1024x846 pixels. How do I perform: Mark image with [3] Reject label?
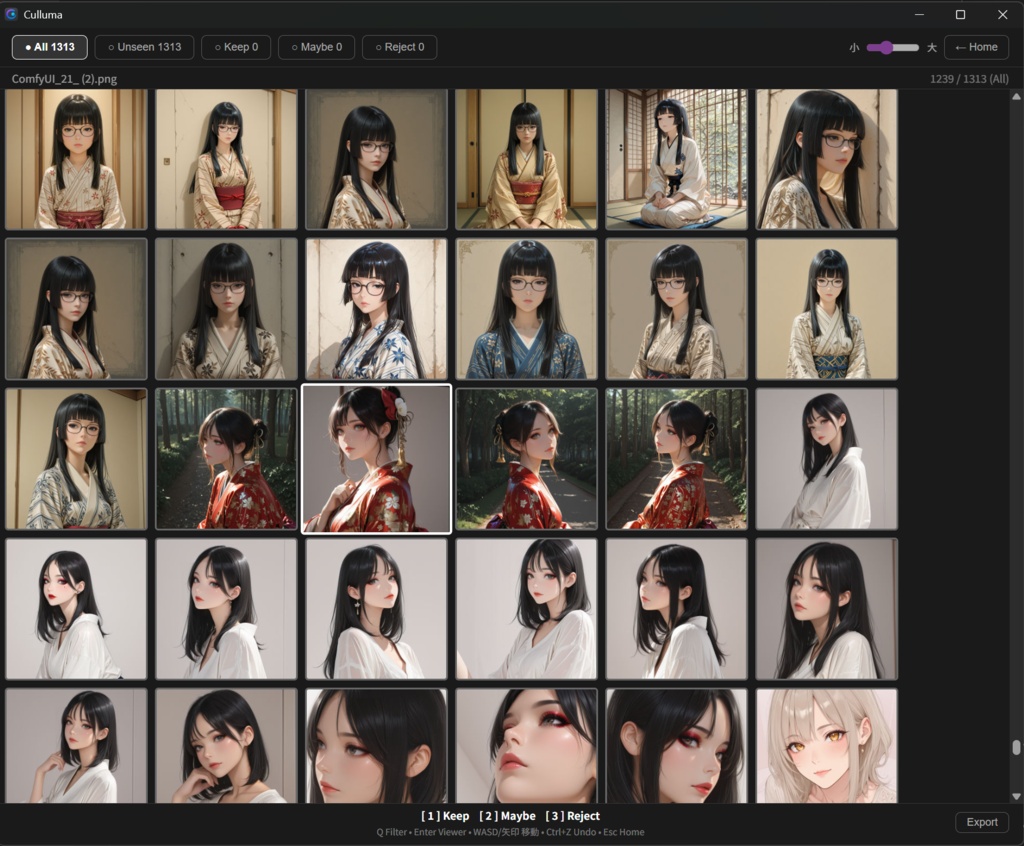(x=572, y=816)
